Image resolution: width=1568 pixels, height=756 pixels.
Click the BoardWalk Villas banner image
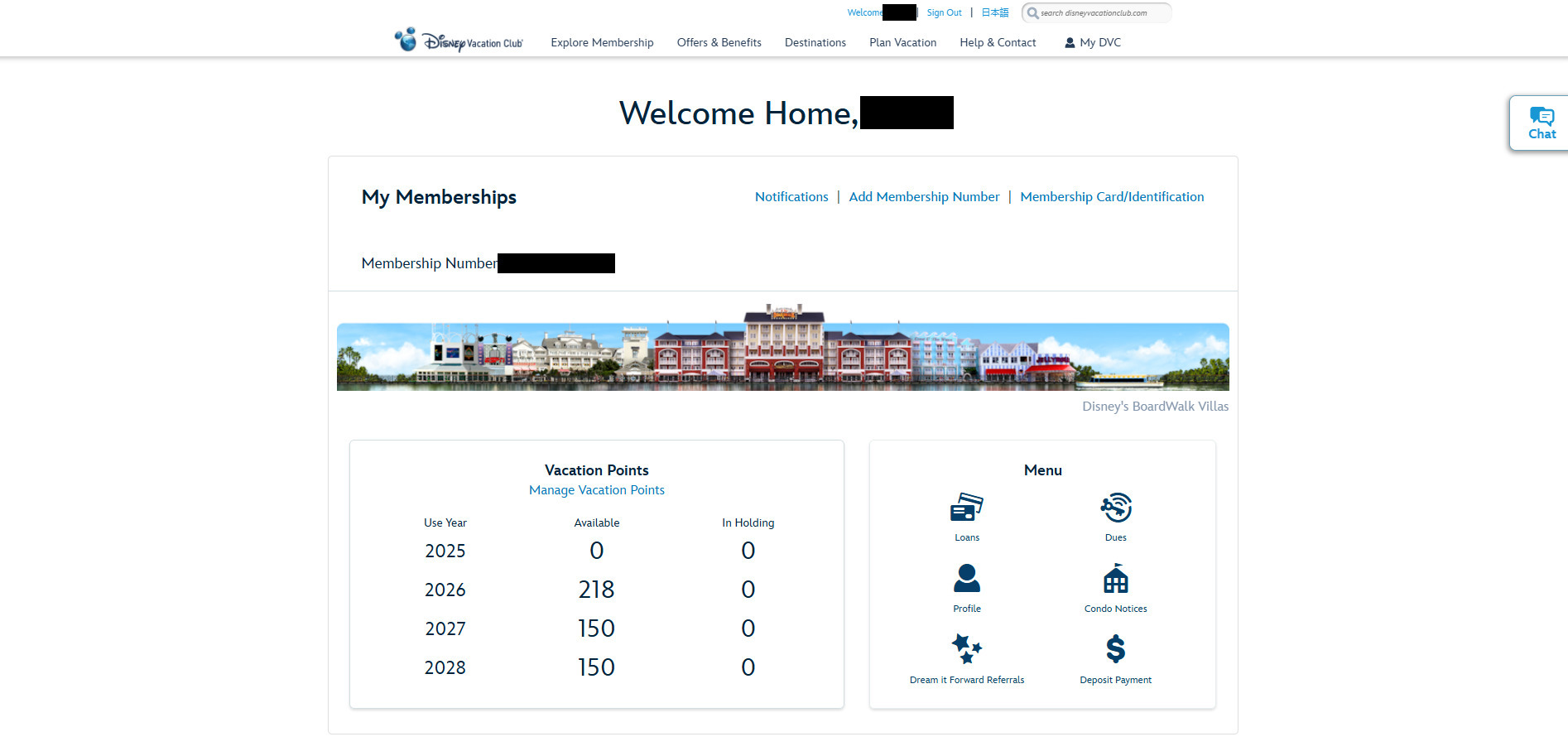pos(782,347)
